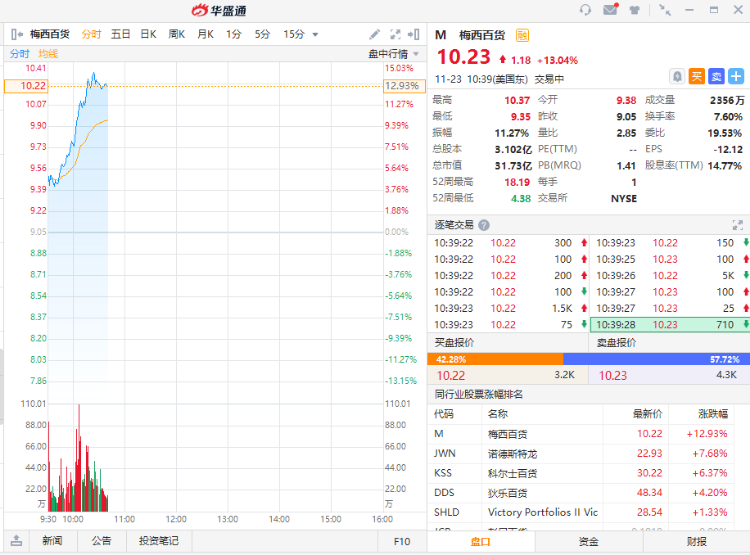
Task: Expand the tick-by-tick trades panel fullscreen
Action: [x=738, y=225]
